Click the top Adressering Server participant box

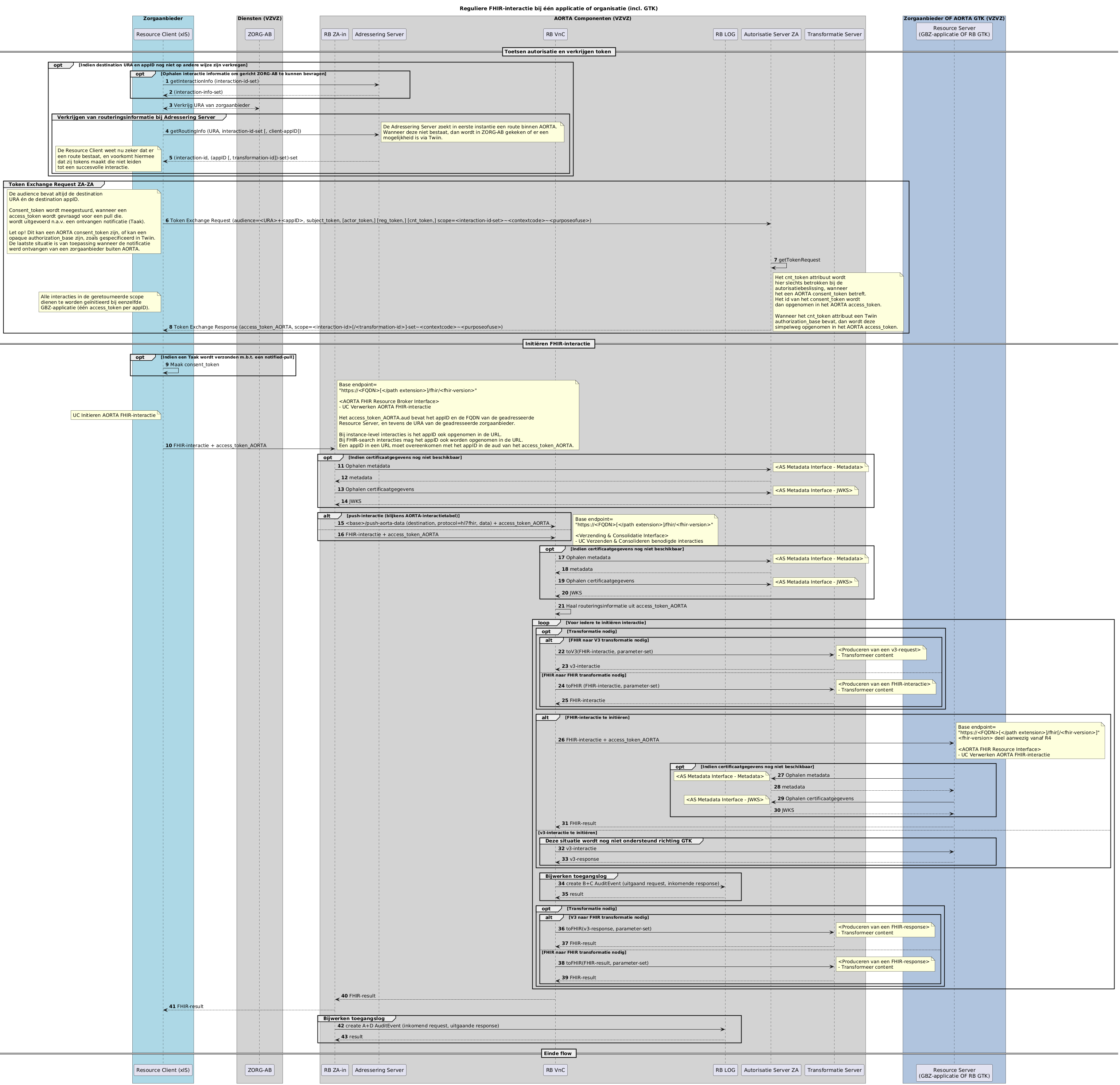(379, 34)
